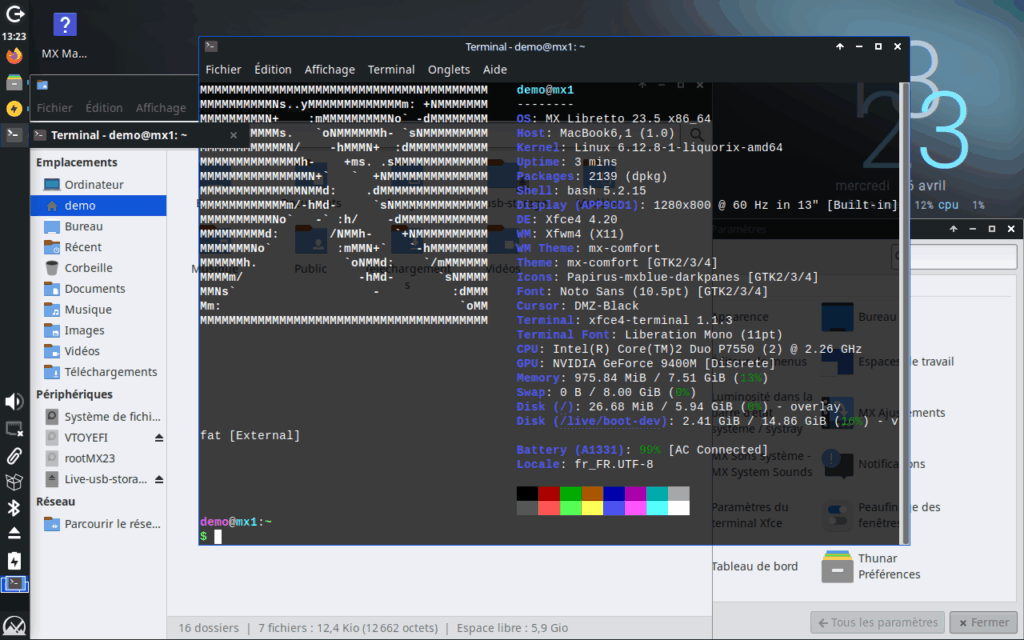
Task: Open Thunar's Affichage menu
Action: pos(161,108)
